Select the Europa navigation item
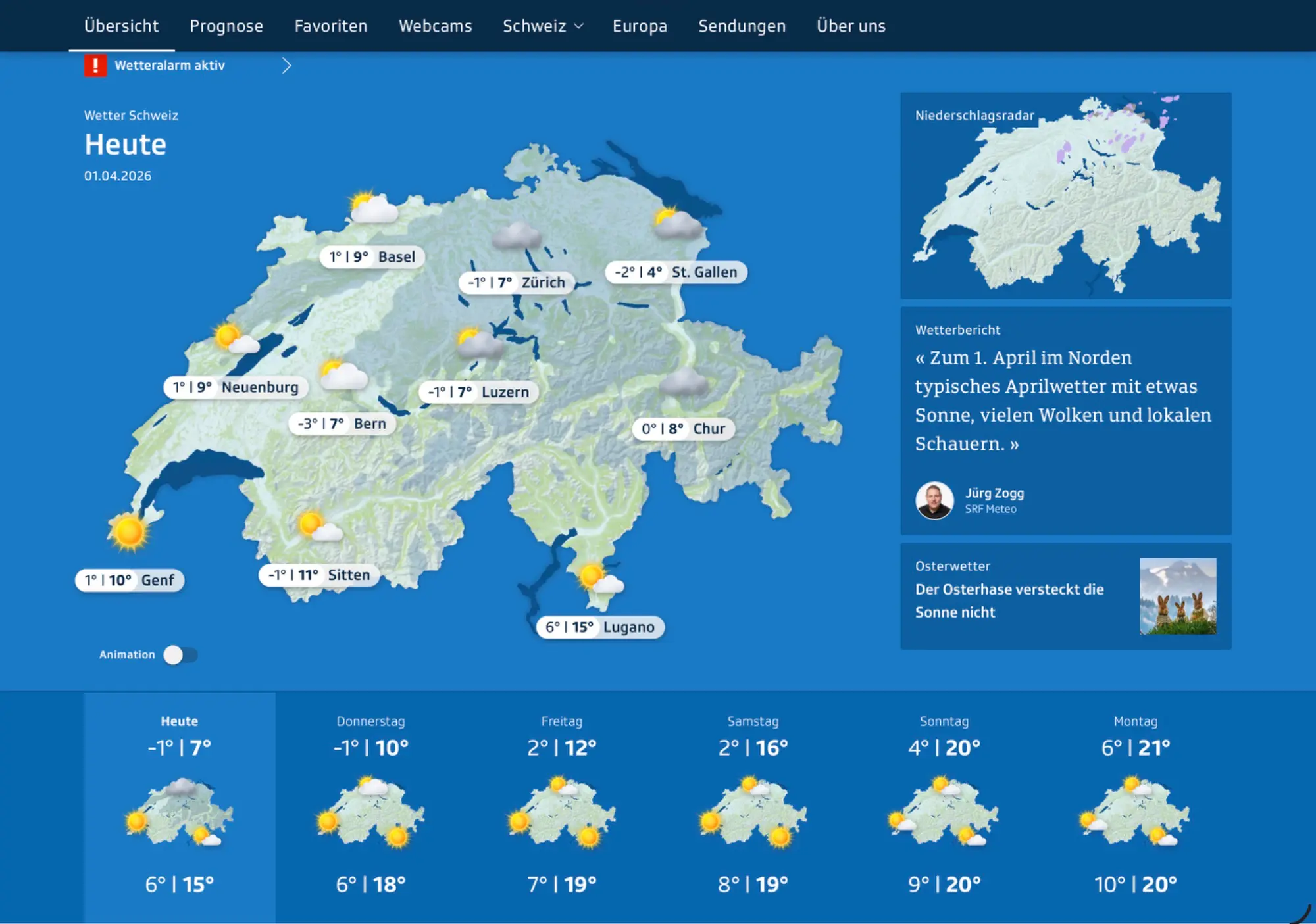Image resolution: width=1316 pixels, height=924 pixels. coord(640,26)
